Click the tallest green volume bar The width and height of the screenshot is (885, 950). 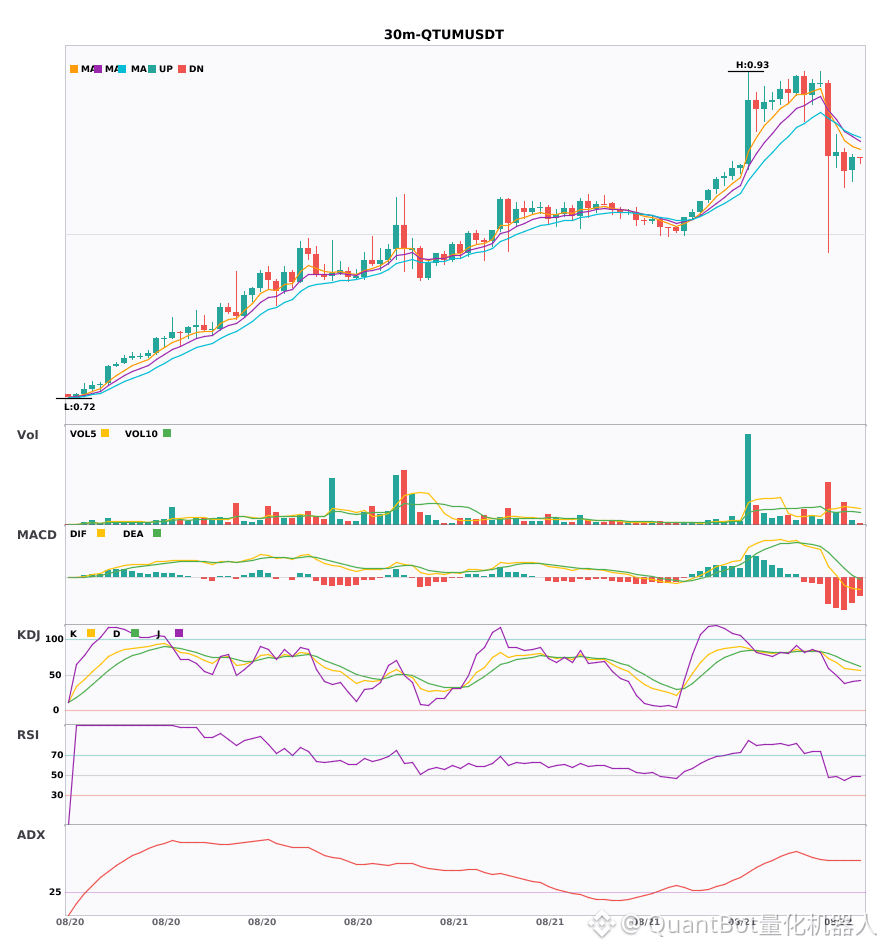[748, 479]
